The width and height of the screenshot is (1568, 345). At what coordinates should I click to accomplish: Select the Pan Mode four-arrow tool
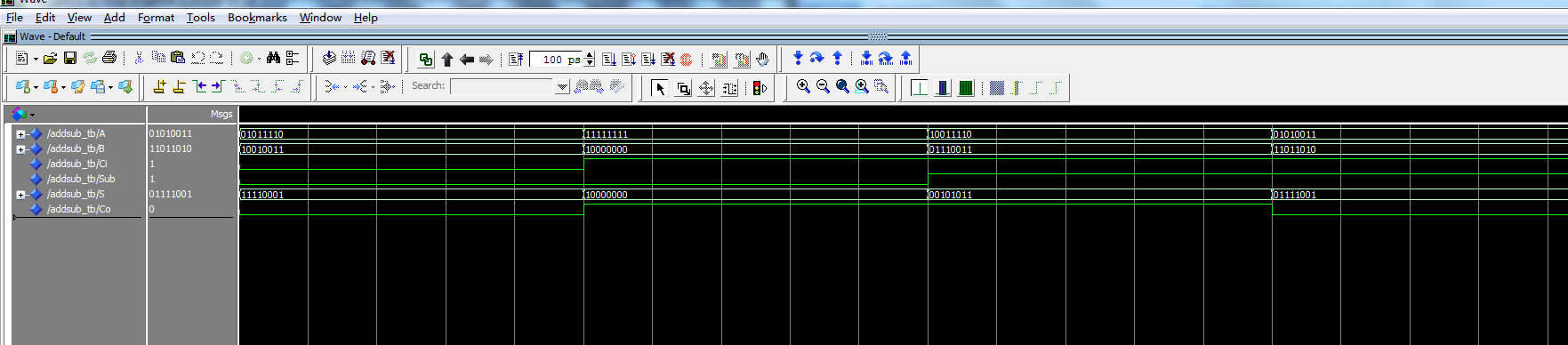pos(706,88)
